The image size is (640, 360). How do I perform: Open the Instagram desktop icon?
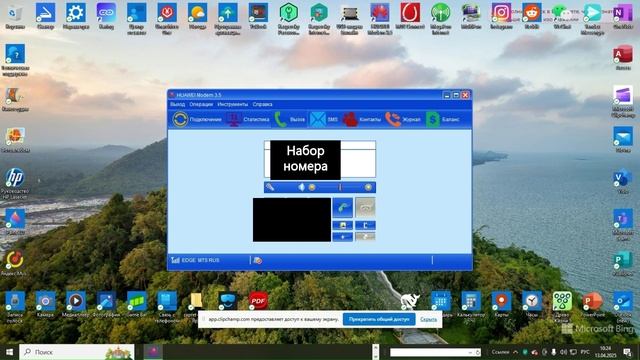(x=501, y=17)
